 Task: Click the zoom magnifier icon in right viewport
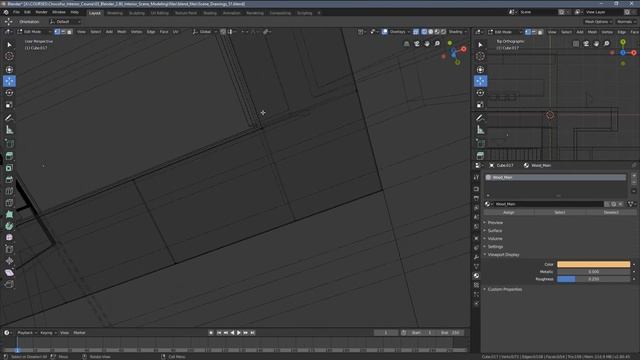(x=607, y=43)
